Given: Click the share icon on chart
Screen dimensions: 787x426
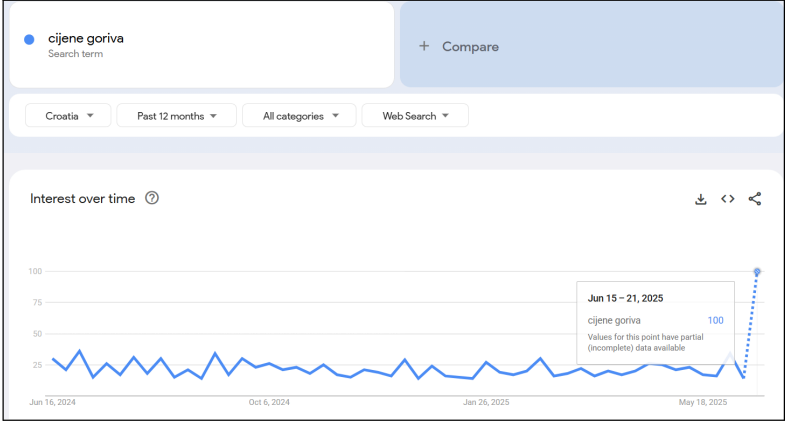Looking at the screenshot, I should (755, 199).
